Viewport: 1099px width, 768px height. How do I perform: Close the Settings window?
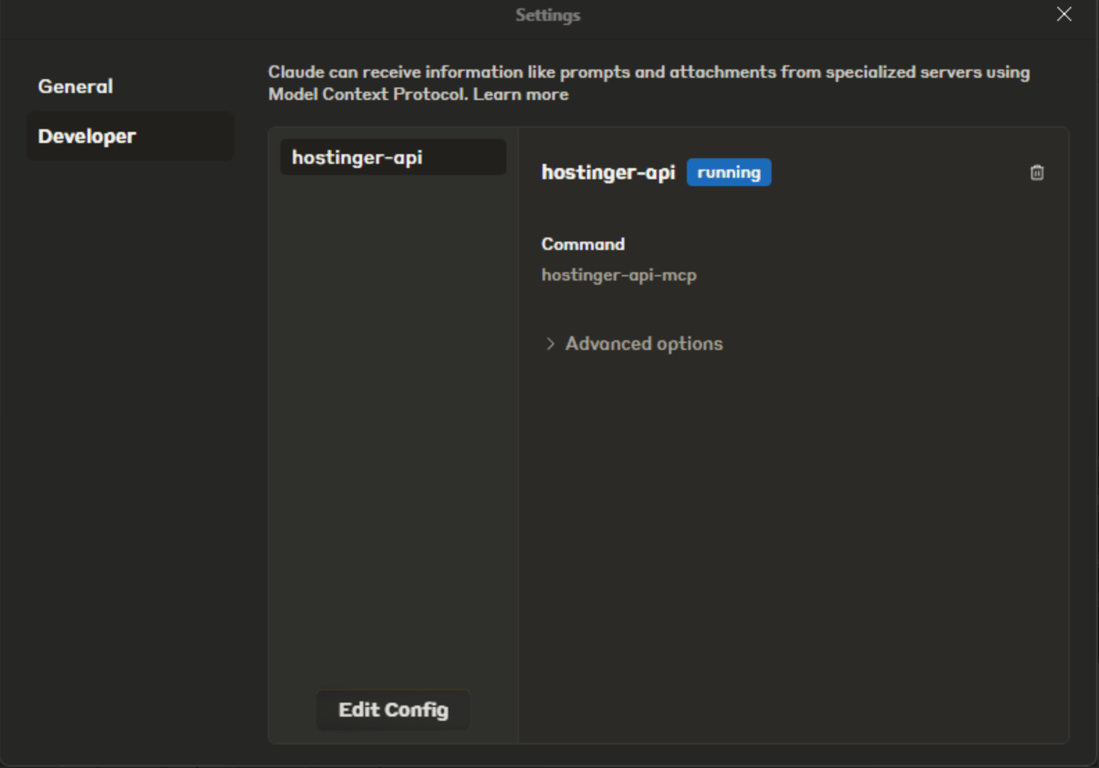pos(1062,14)
